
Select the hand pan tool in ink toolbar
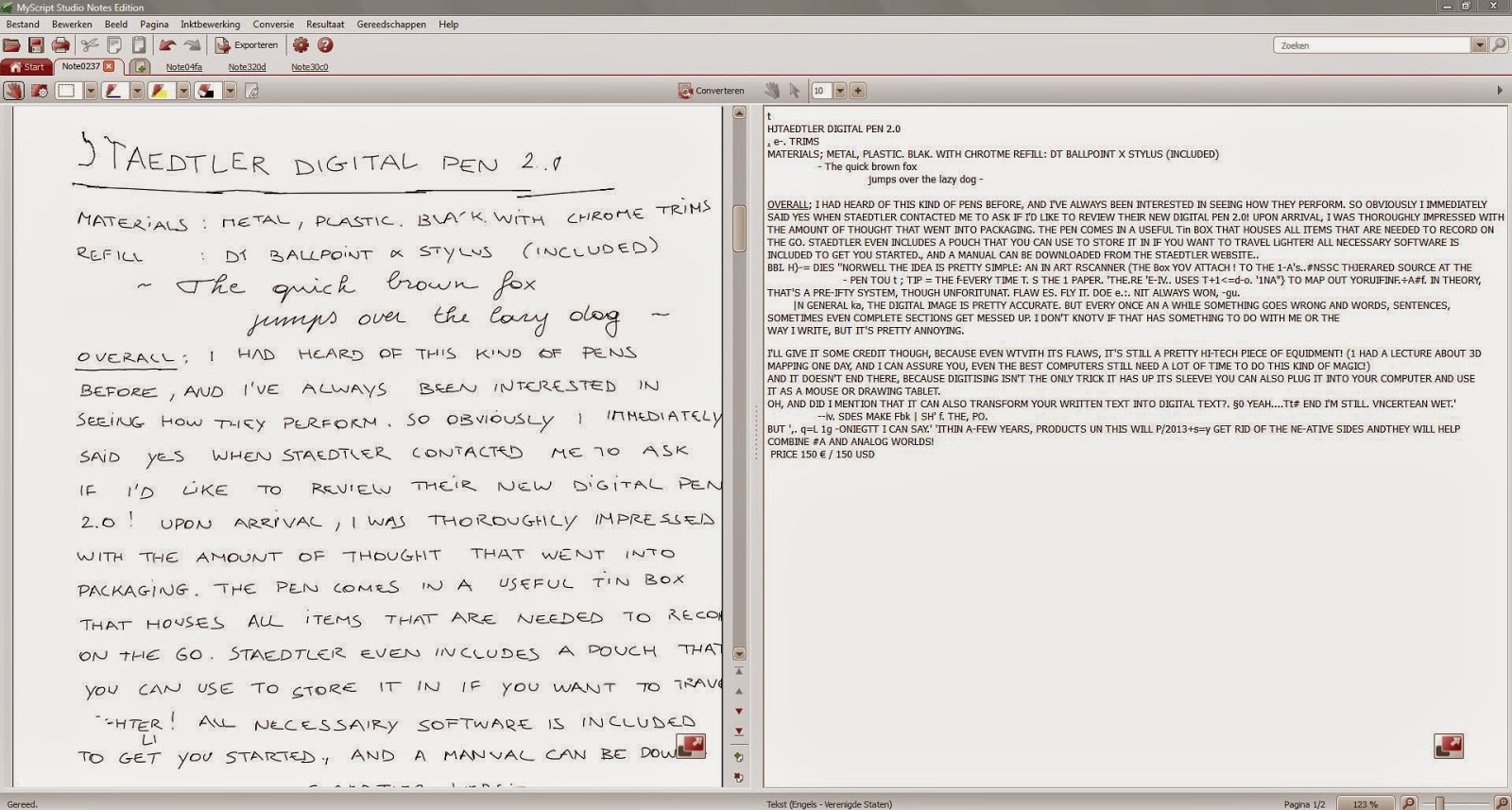tap(14, 91)
